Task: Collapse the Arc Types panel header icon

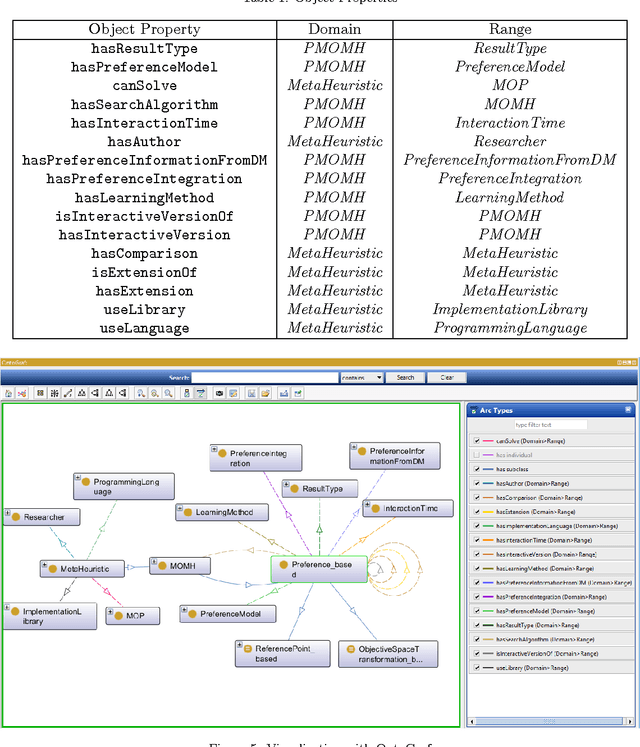Action: pyautogui.click(x=628, y=410)
